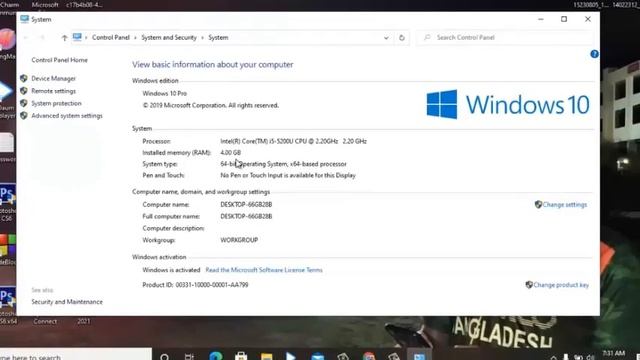Maximize the System window
The width and height of the screenshot is (640, 360).
point(564,19)
